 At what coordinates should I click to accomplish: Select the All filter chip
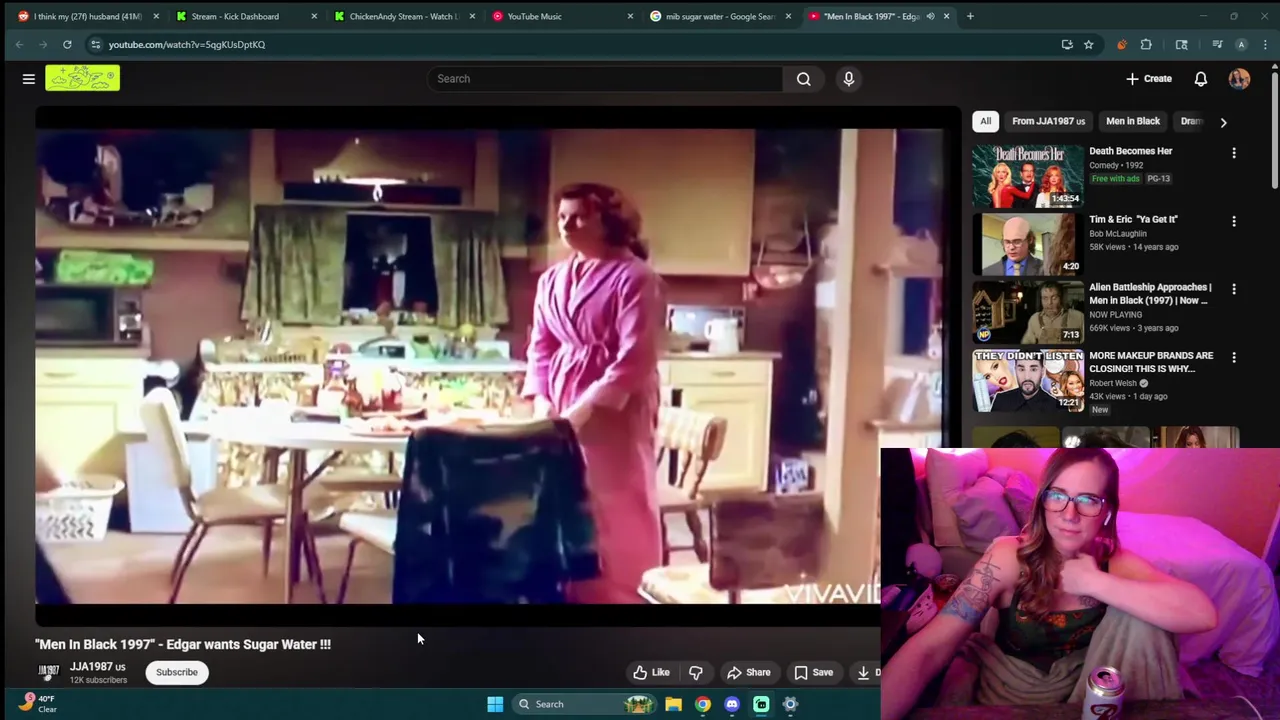tap(985, 121)
